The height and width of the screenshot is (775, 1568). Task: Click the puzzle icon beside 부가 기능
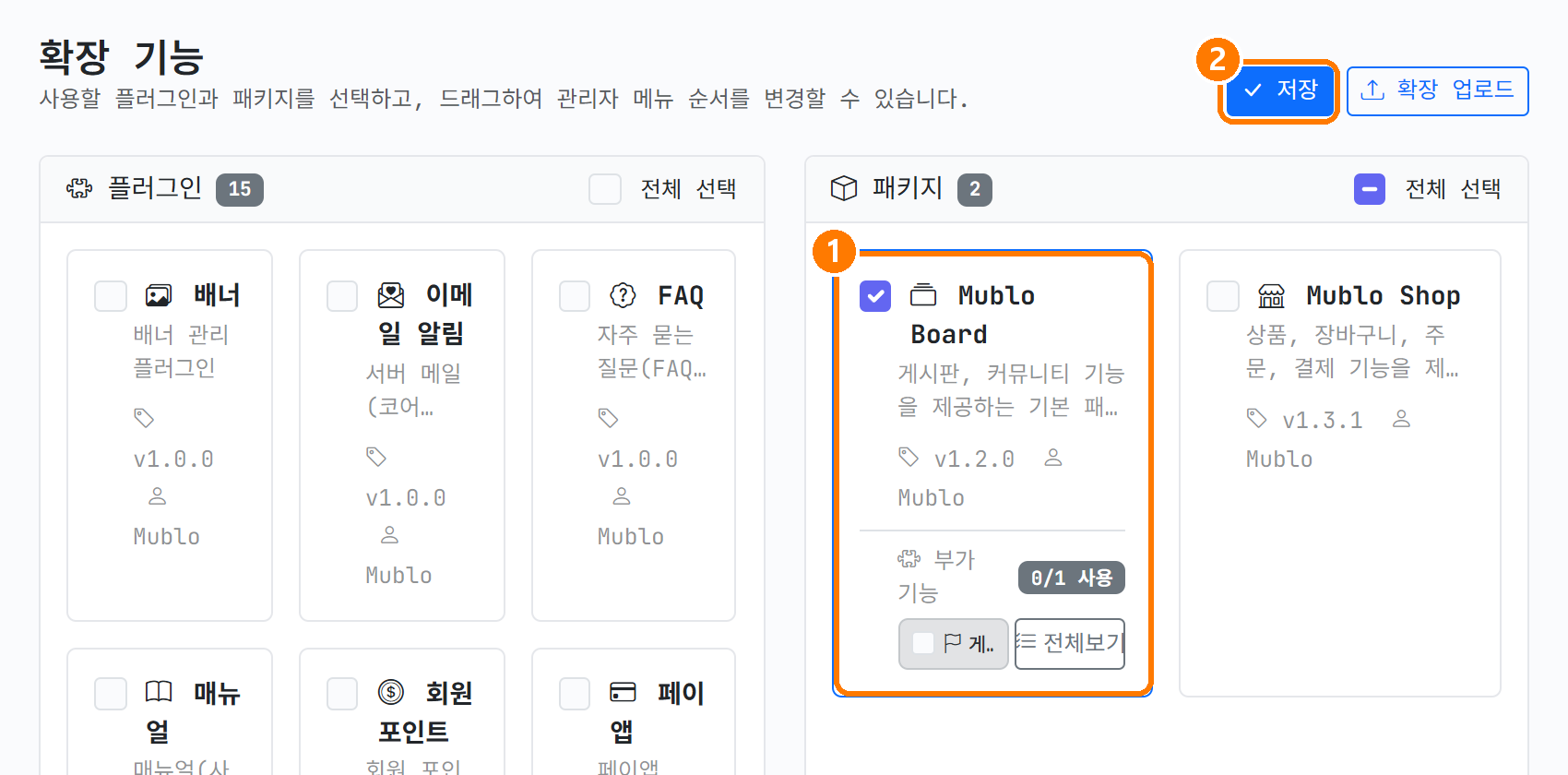pyautogui.click(x=909, y=558)
